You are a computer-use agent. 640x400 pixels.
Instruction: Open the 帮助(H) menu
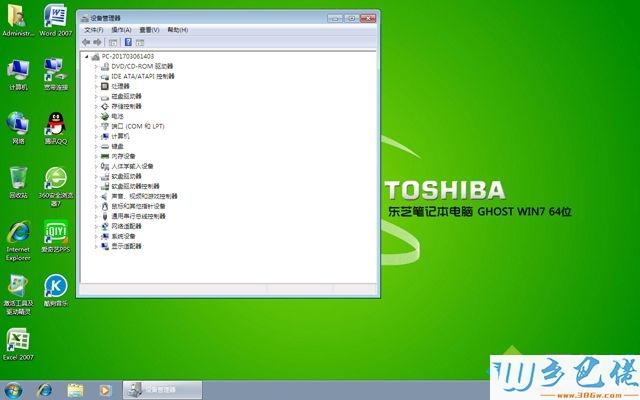pyautogui.click(x=178, y=30)
